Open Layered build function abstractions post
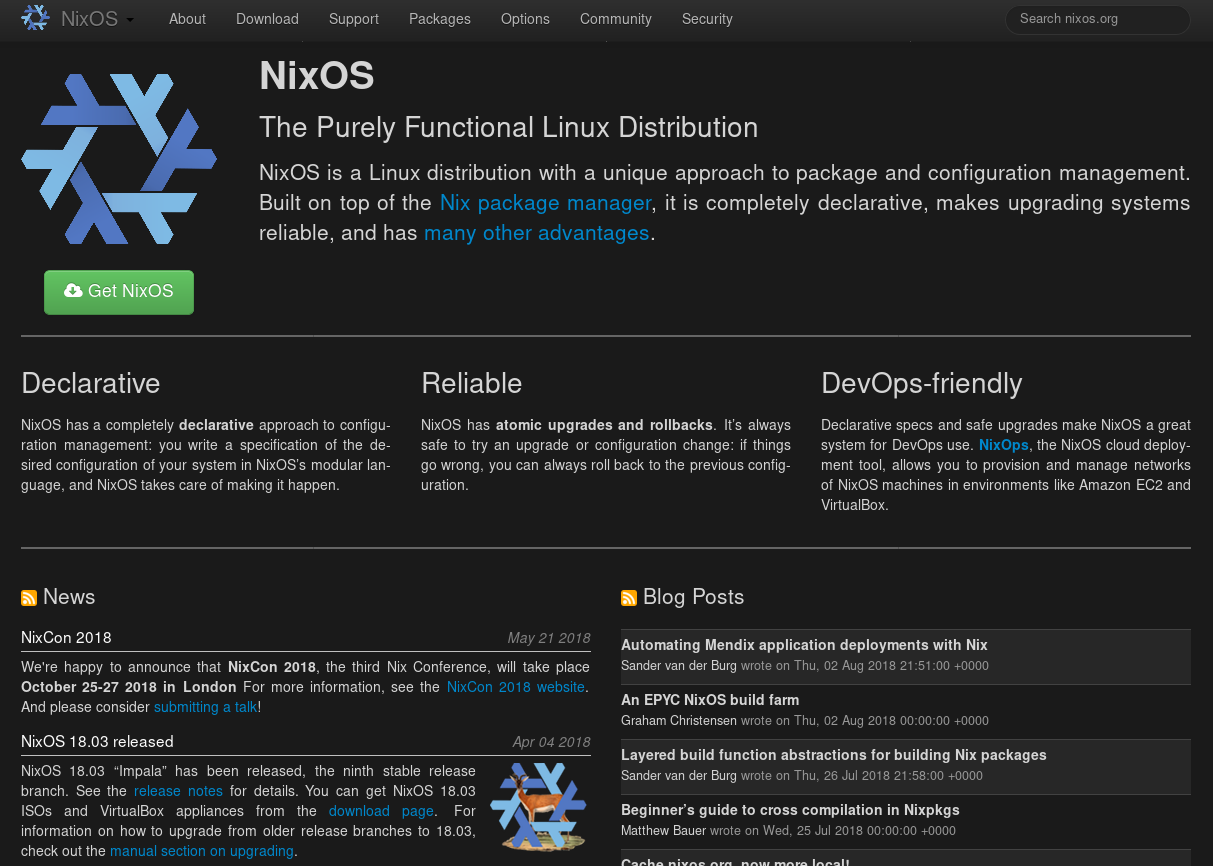This screenshot has height=866, width=1213. [834, 755]
